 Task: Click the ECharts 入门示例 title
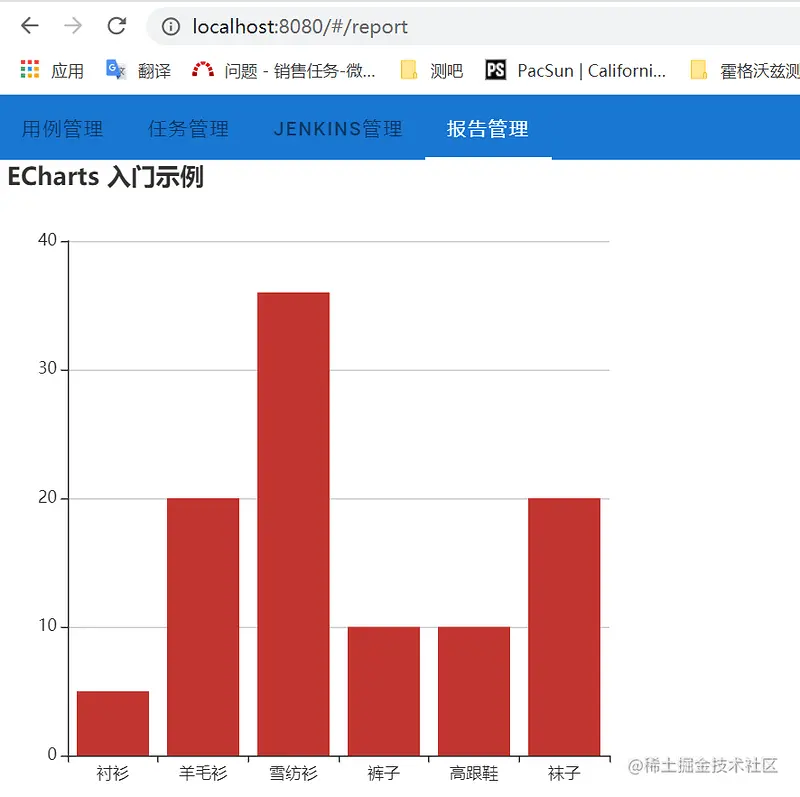tap(106, 177)
